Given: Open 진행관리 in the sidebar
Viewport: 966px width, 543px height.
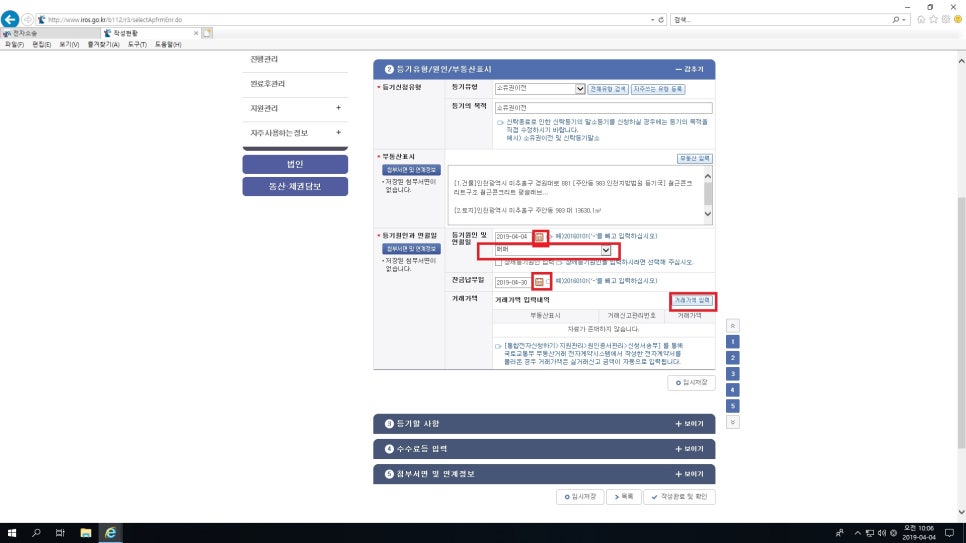Looking at the screenshot, I should pos(264,59).
